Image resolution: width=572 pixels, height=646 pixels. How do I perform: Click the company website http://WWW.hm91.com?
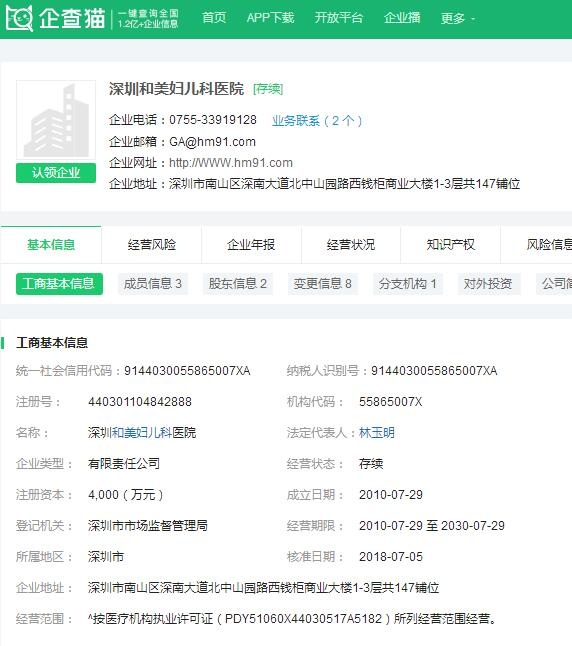pyautogui.click(x=231, y=163)
